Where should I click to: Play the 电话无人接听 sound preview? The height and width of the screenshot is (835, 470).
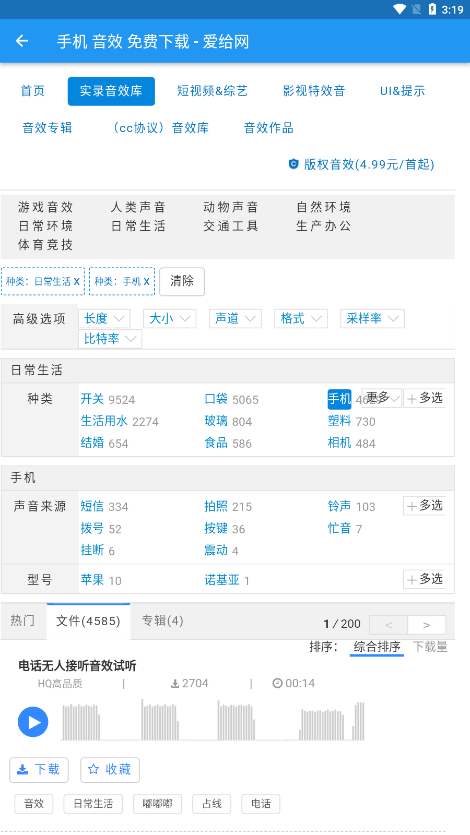click(x=33, y=722)
